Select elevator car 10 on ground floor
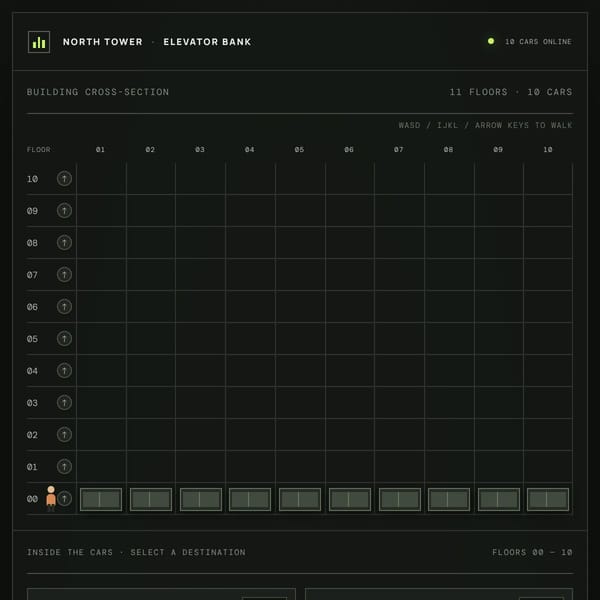600x600 pixels. click(548, 499)
